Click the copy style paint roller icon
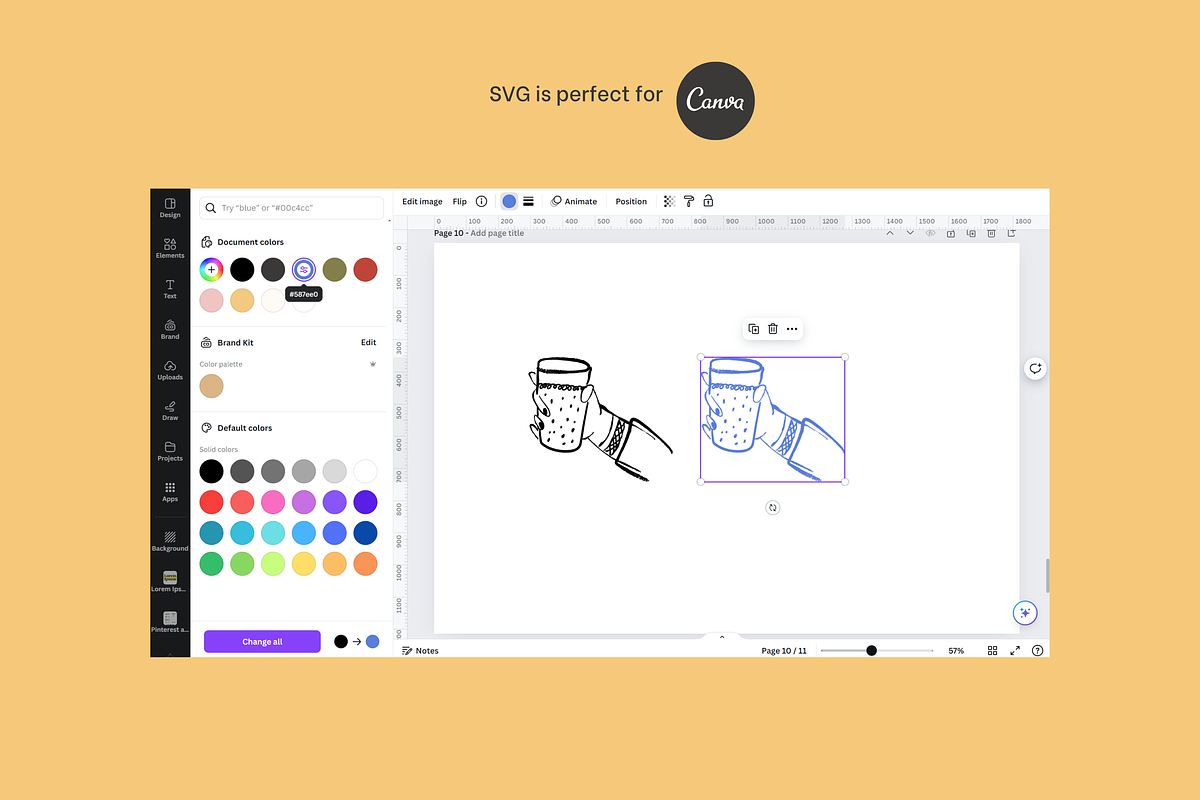This screenshot has width=1200, height=800. pos(689,201)
